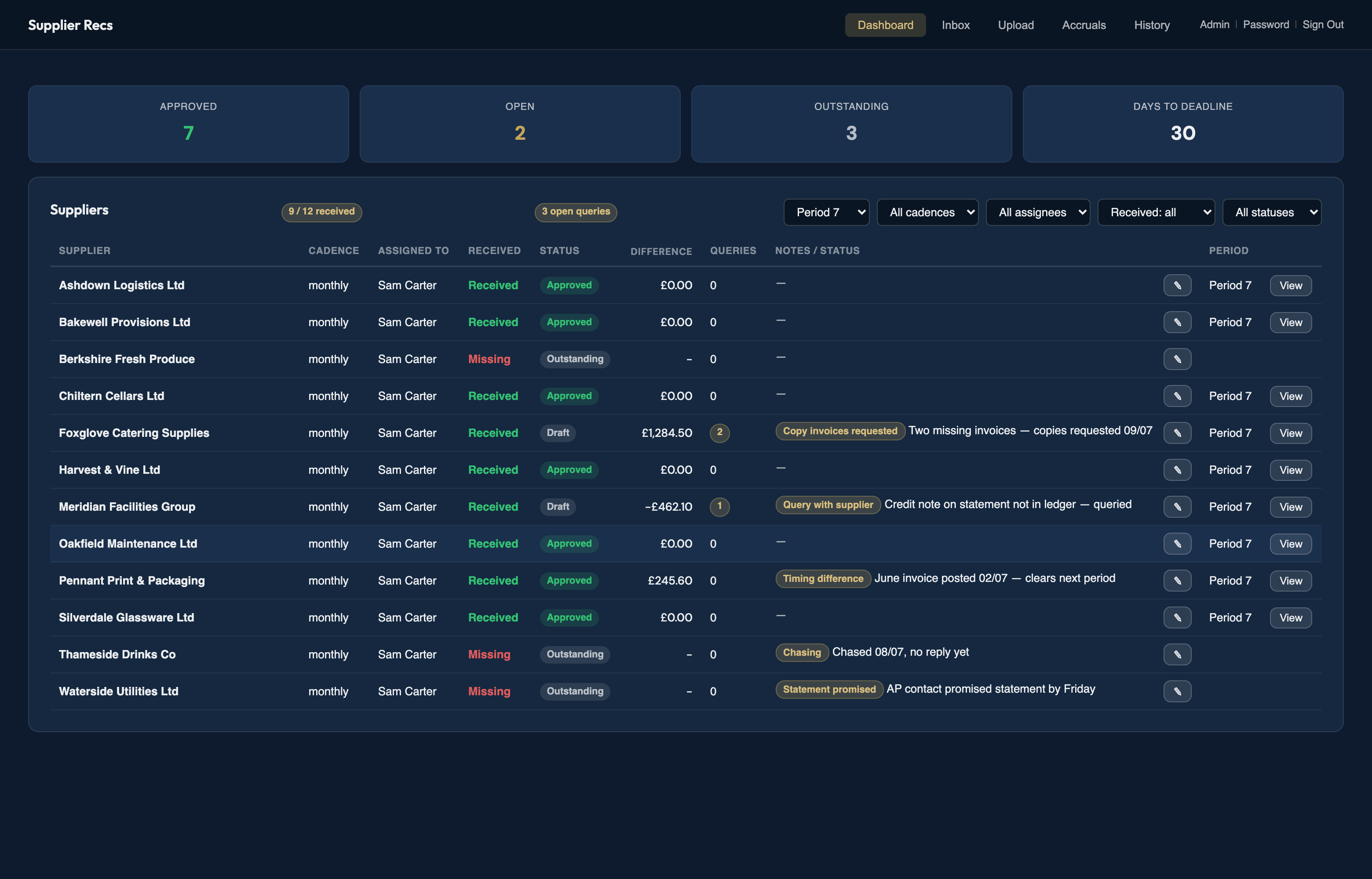The width and height of the screenshot is (1372, 879).
Task: Click the Query with supplier tag
Action: (827, 505)
